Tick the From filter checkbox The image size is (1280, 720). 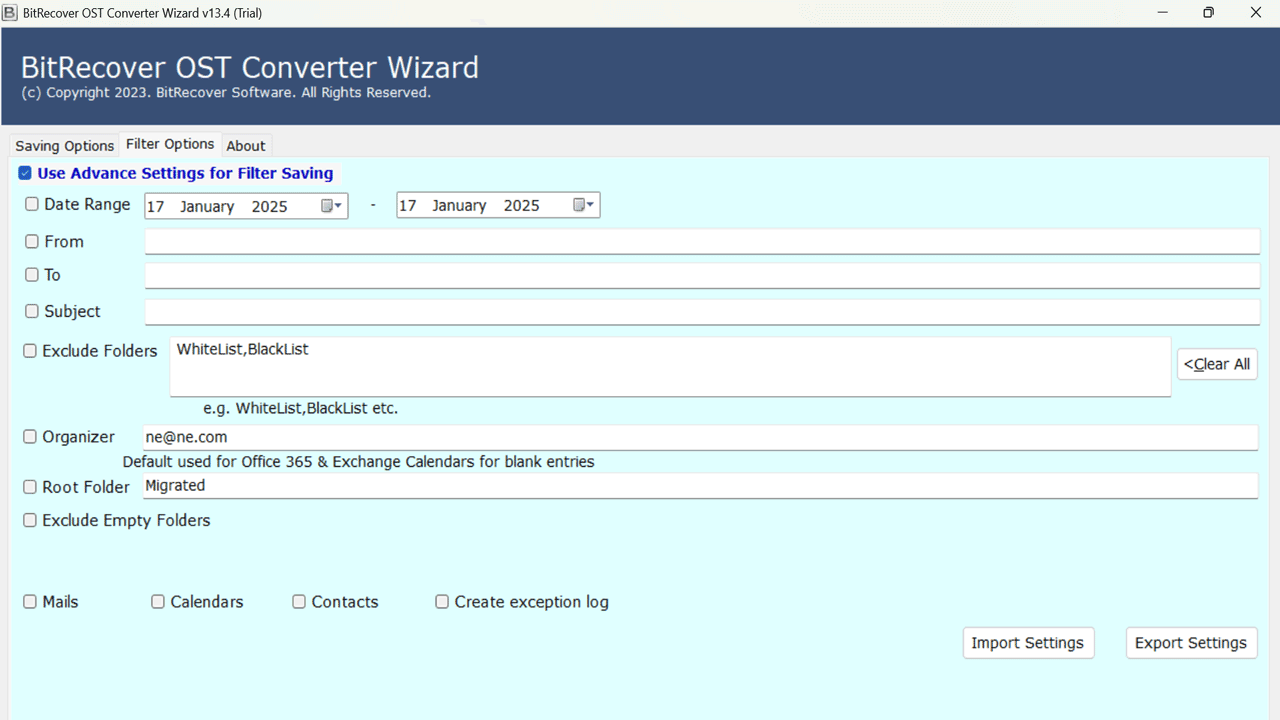[32, 241]
